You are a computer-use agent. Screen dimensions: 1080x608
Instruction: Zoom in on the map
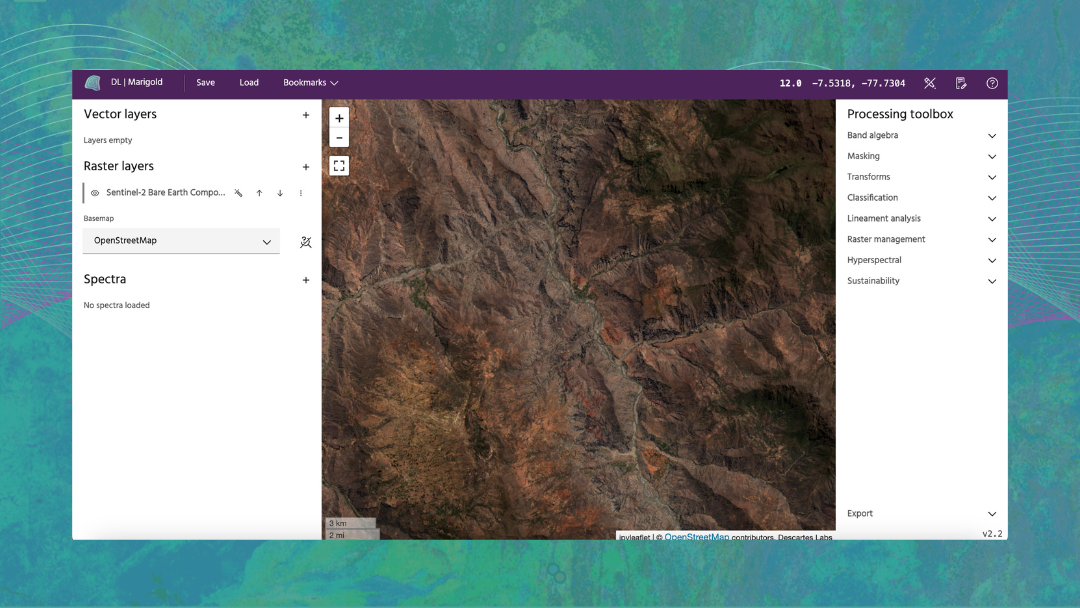click(339, 118)
